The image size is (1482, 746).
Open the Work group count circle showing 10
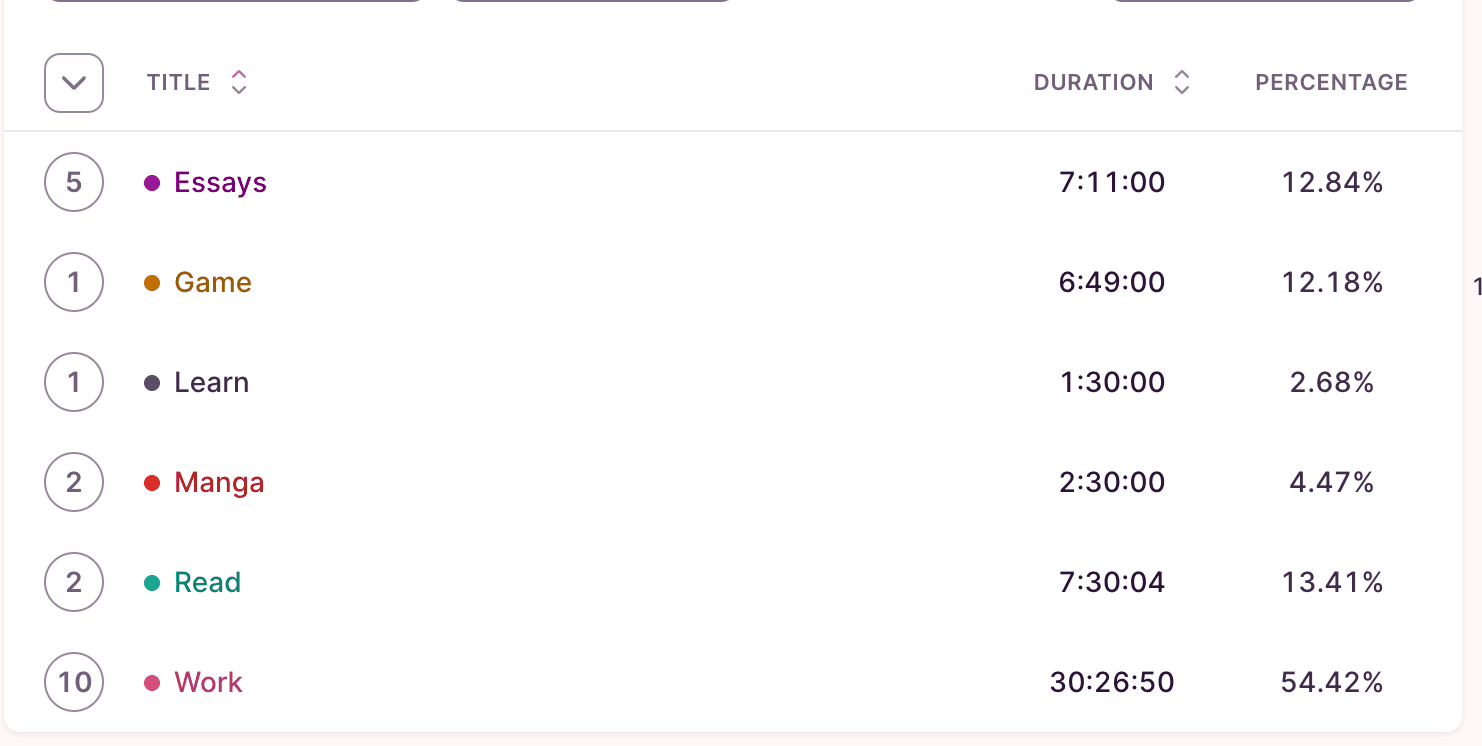coord(74,682)
